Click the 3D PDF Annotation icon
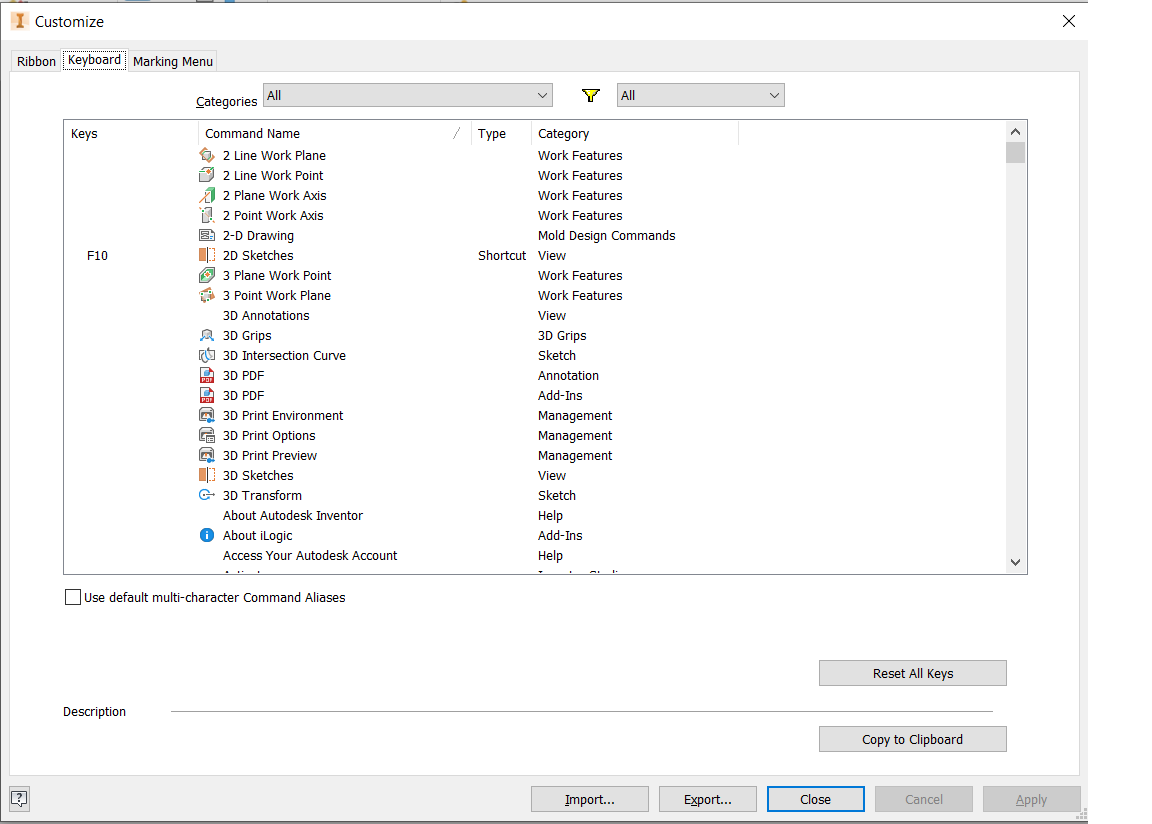This screenshot has width=1152, height=824. click(207, 375)
